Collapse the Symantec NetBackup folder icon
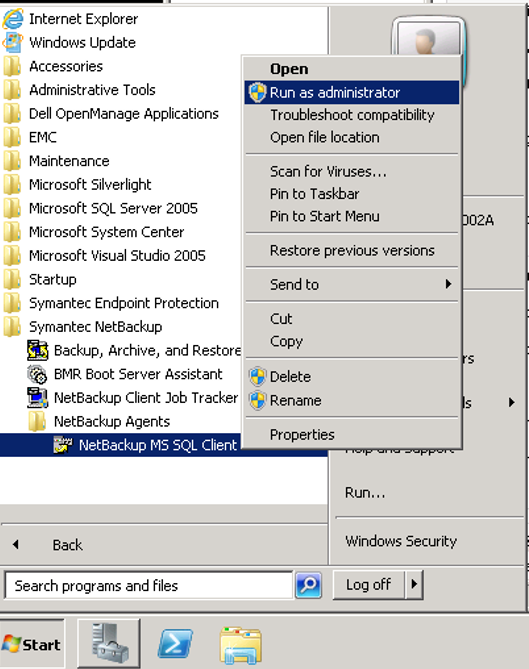The width and height of the screenshot is (529, 669). tap(12, 327)
